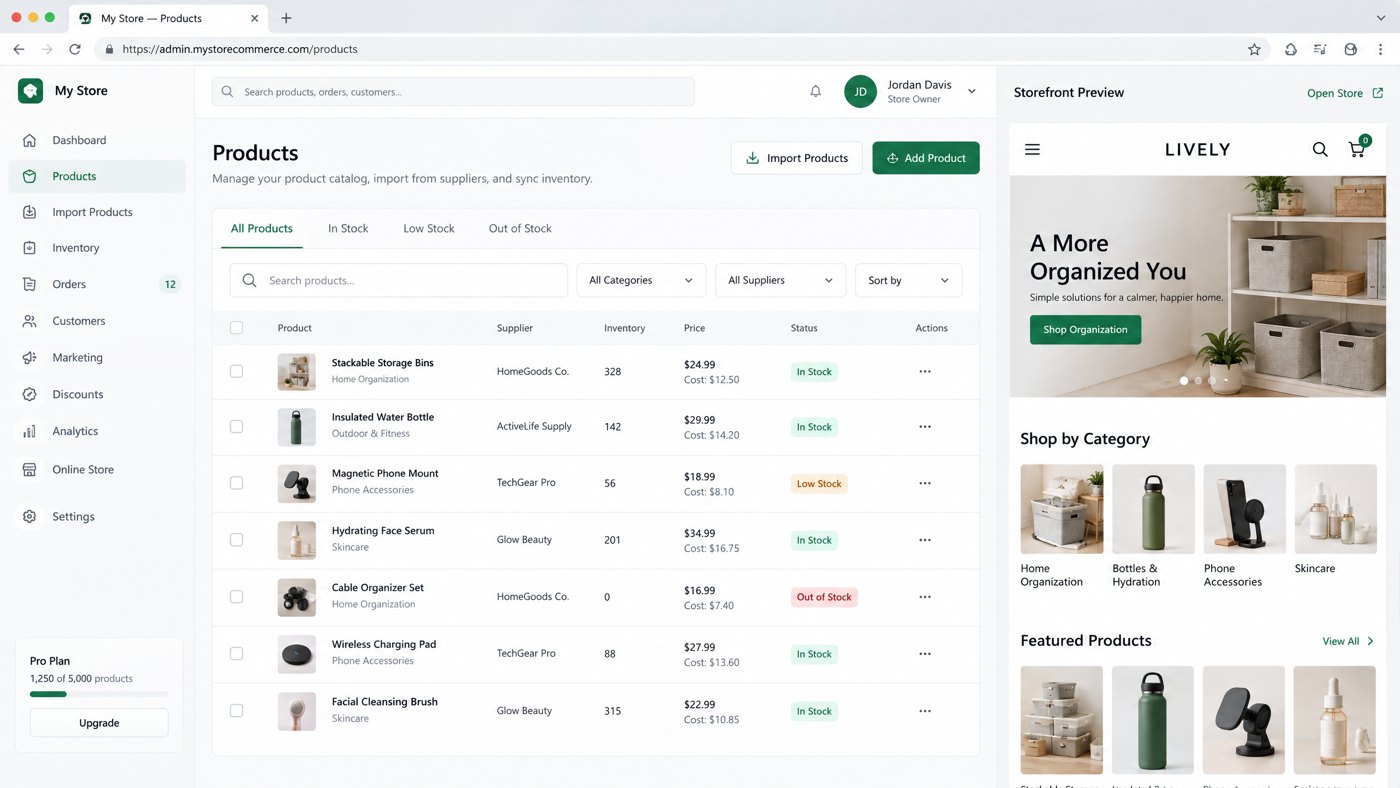Bookmark this page with the star icon

(x=1254, y=49)
